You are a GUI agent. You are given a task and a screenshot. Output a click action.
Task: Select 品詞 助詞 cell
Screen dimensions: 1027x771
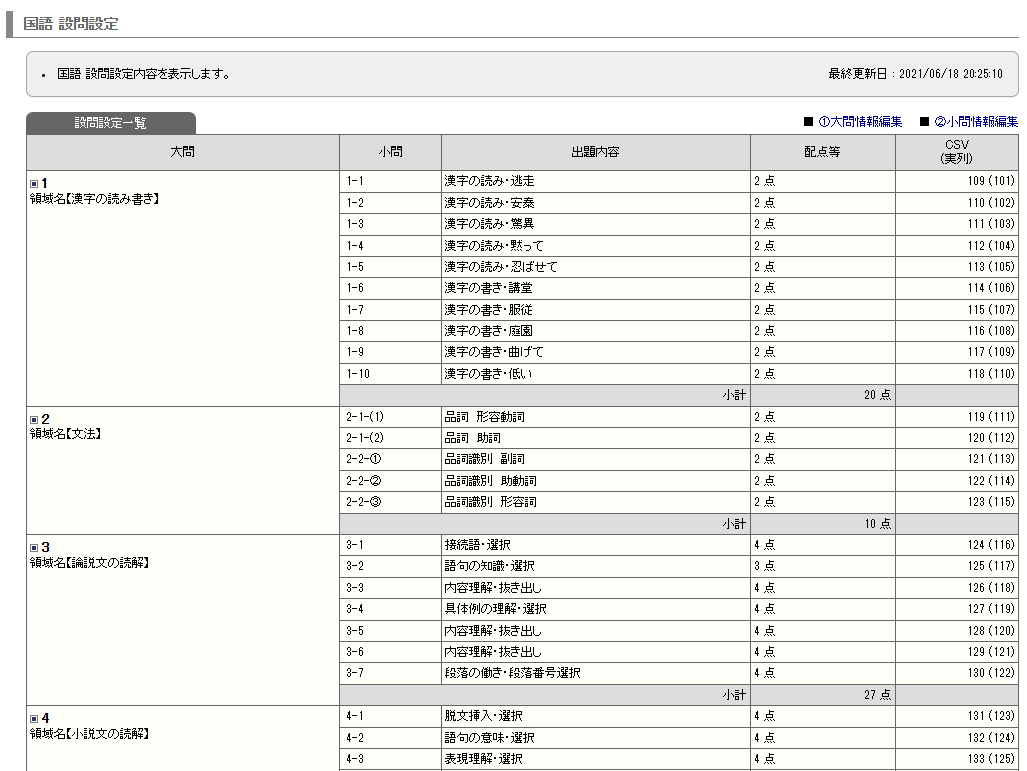pos(595,438)
